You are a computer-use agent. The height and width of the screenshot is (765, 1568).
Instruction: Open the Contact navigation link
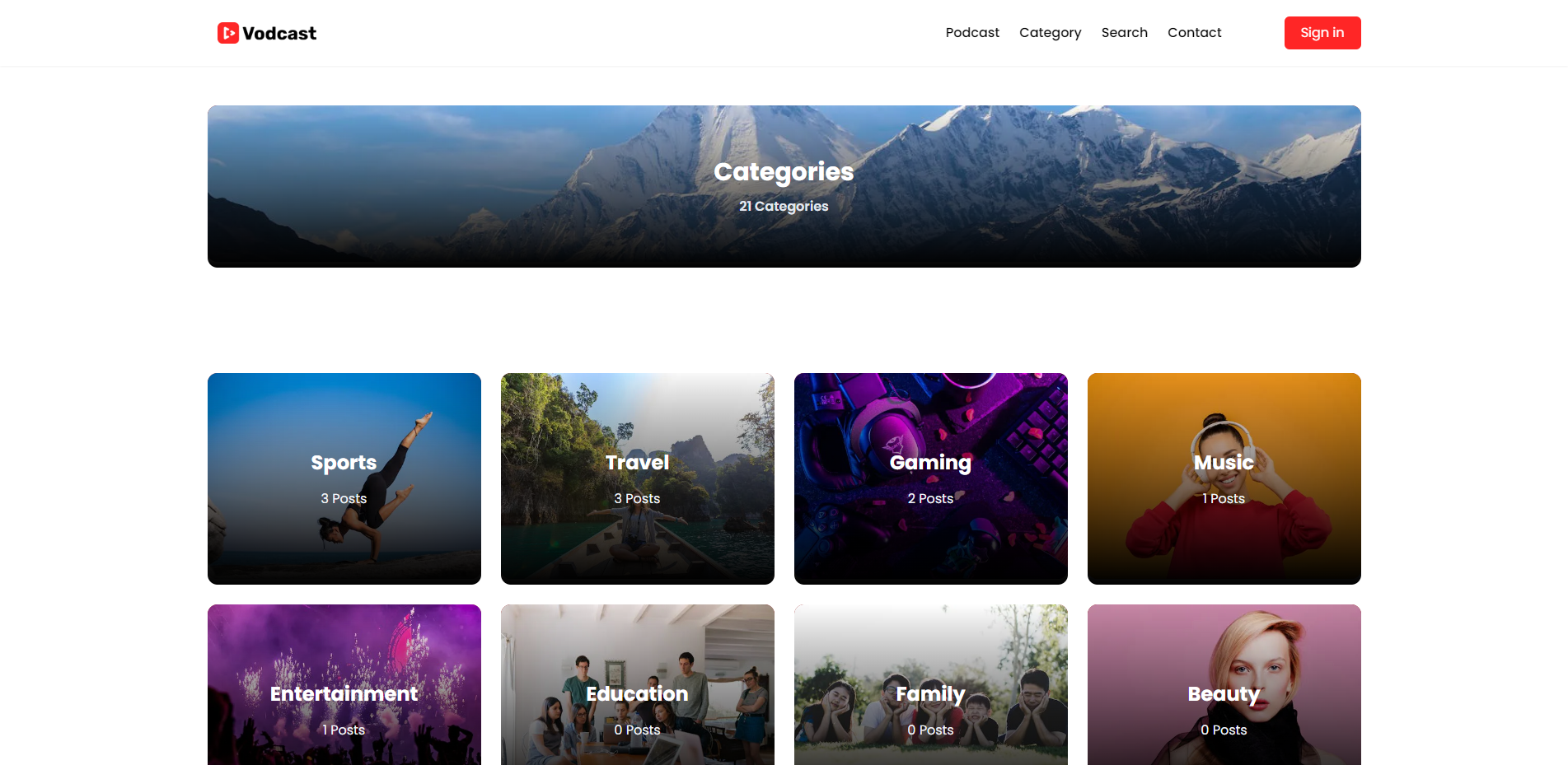click(1194, 33)
